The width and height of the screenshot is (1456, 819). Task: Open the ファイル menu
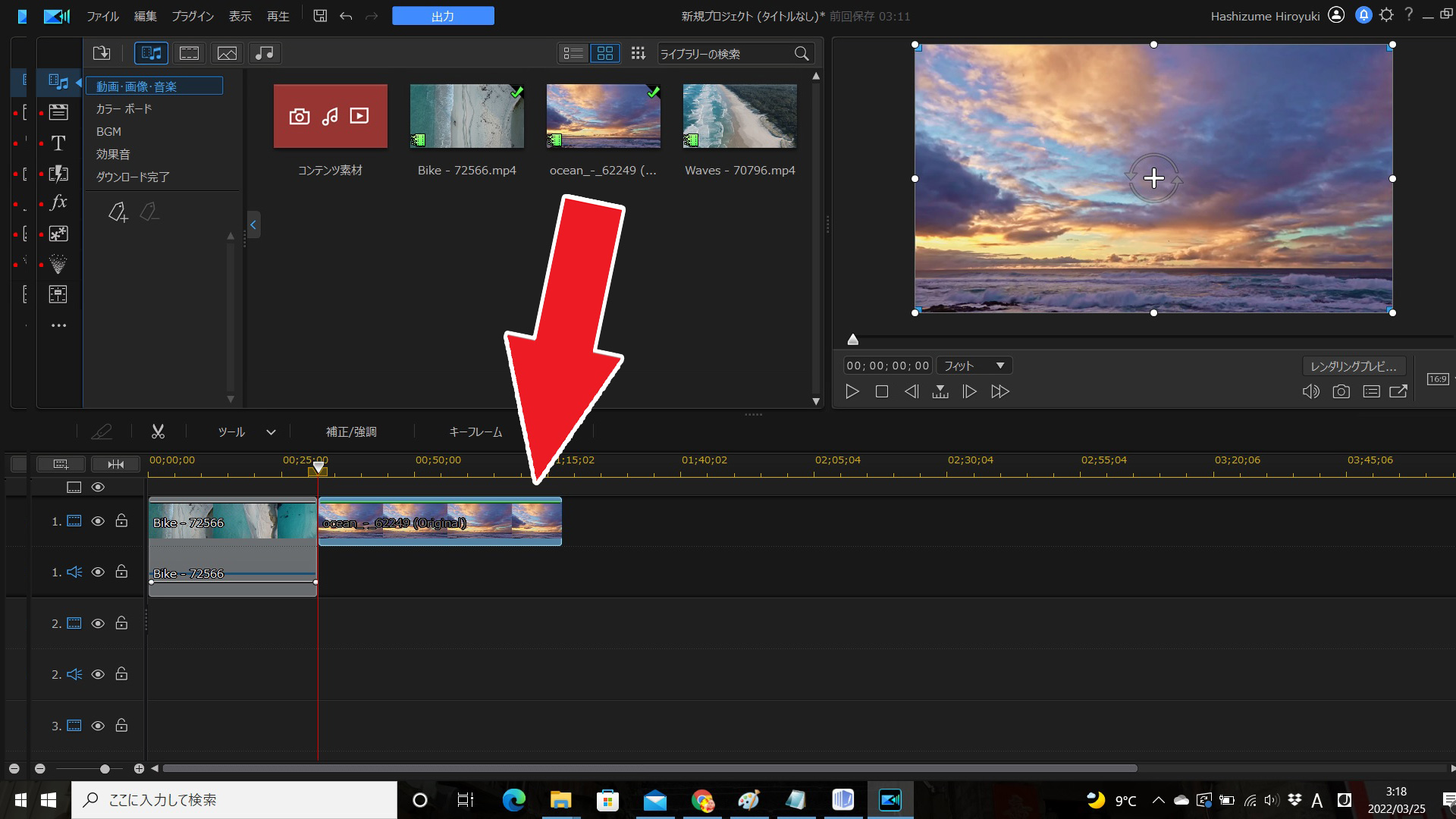pos(102,16)
